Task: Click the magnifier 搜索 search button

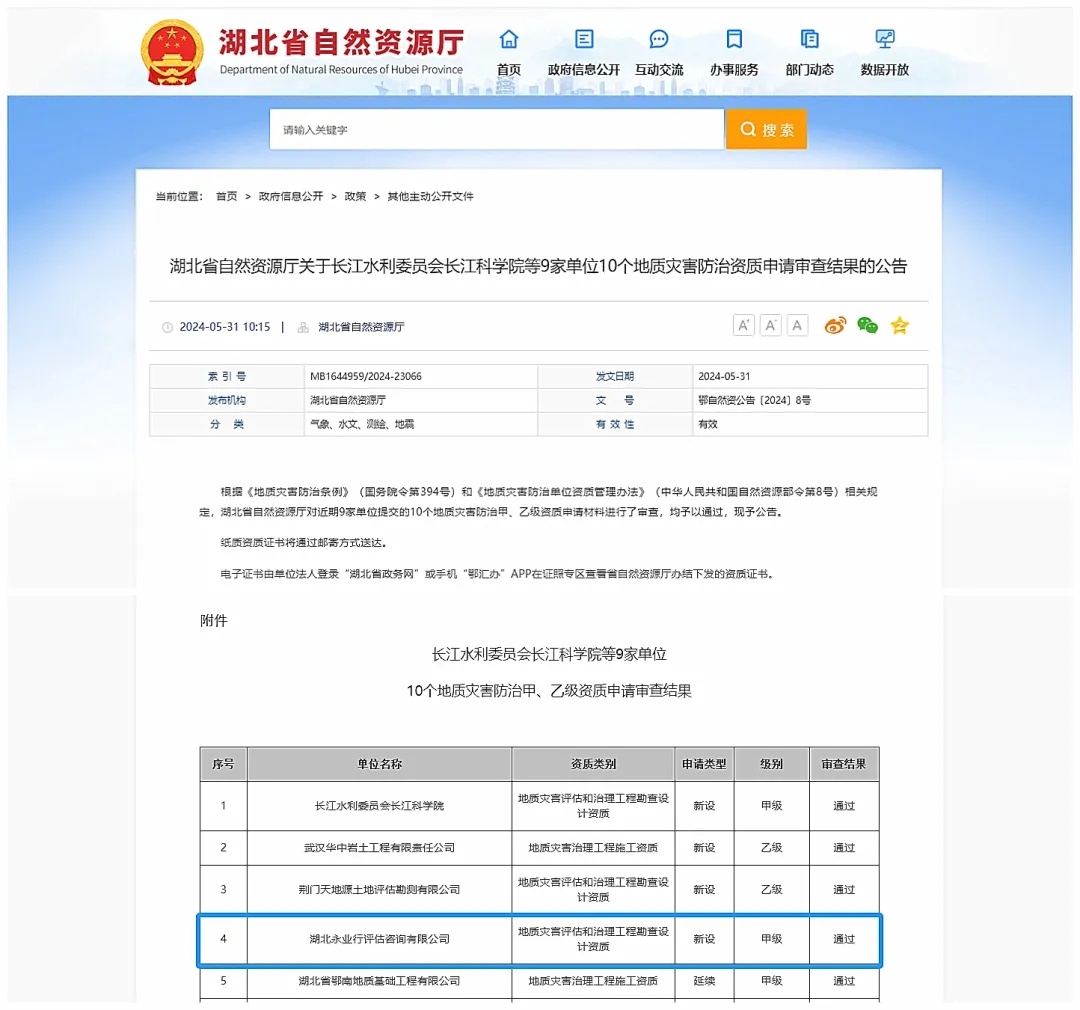Action: click(x=766, y=129)
